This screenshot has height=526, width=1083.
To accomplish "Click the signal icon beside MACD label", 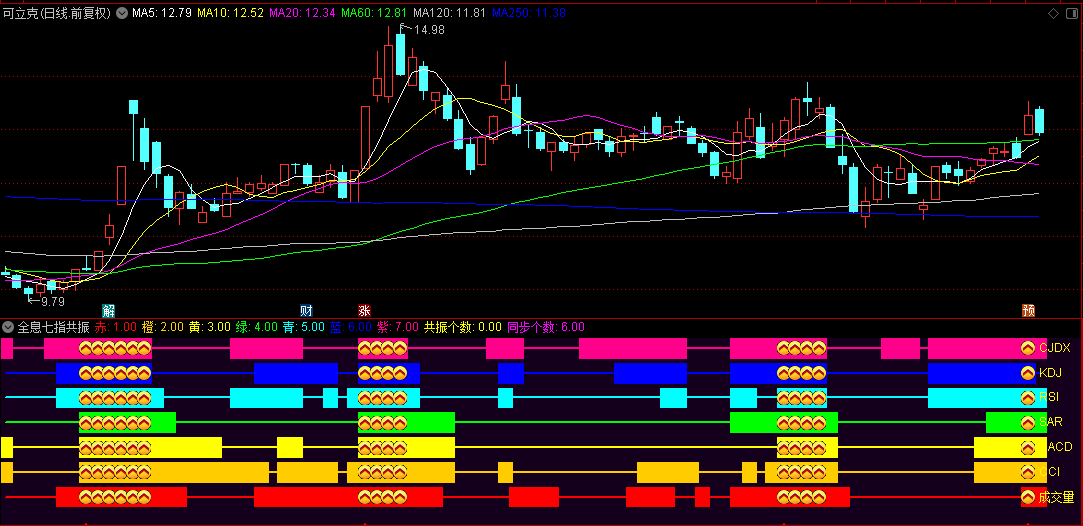I will pos(1028,447).
